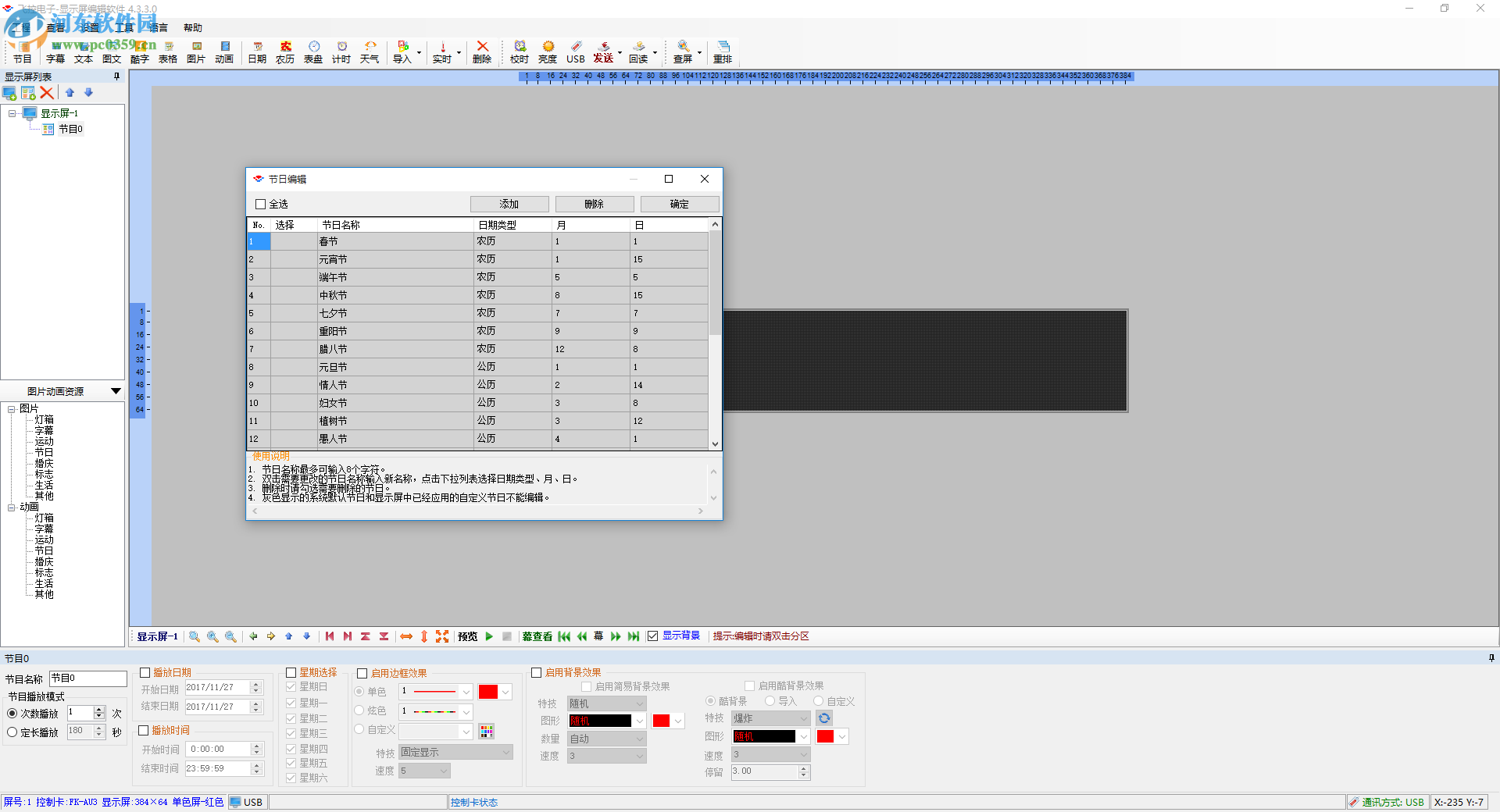This screenshot has height=812, width=1500.
Task: Click the 节目 (program) toolbar icon
Action: 23,52
